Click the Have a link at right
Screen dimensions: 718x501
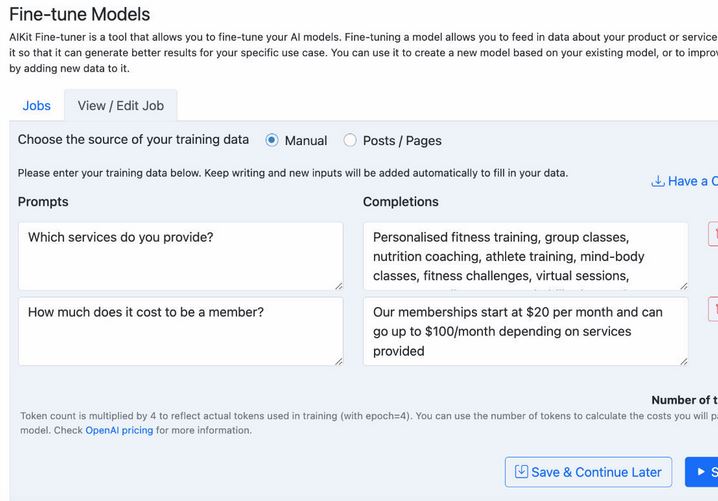[x=684, y=181]
